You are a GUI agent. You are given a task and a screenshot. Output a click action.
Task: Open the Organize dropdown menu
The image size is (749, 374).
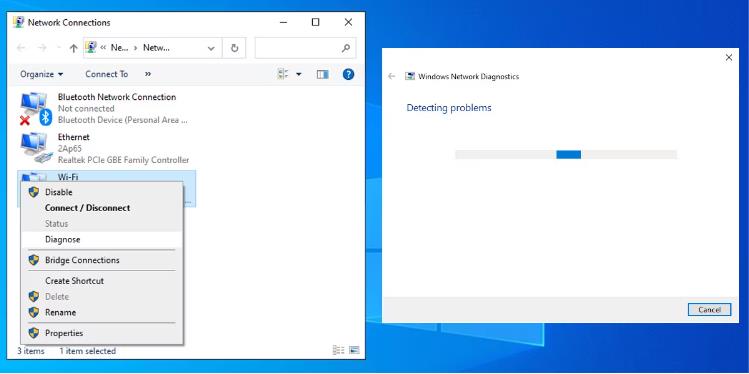click(x=42, y=74)
